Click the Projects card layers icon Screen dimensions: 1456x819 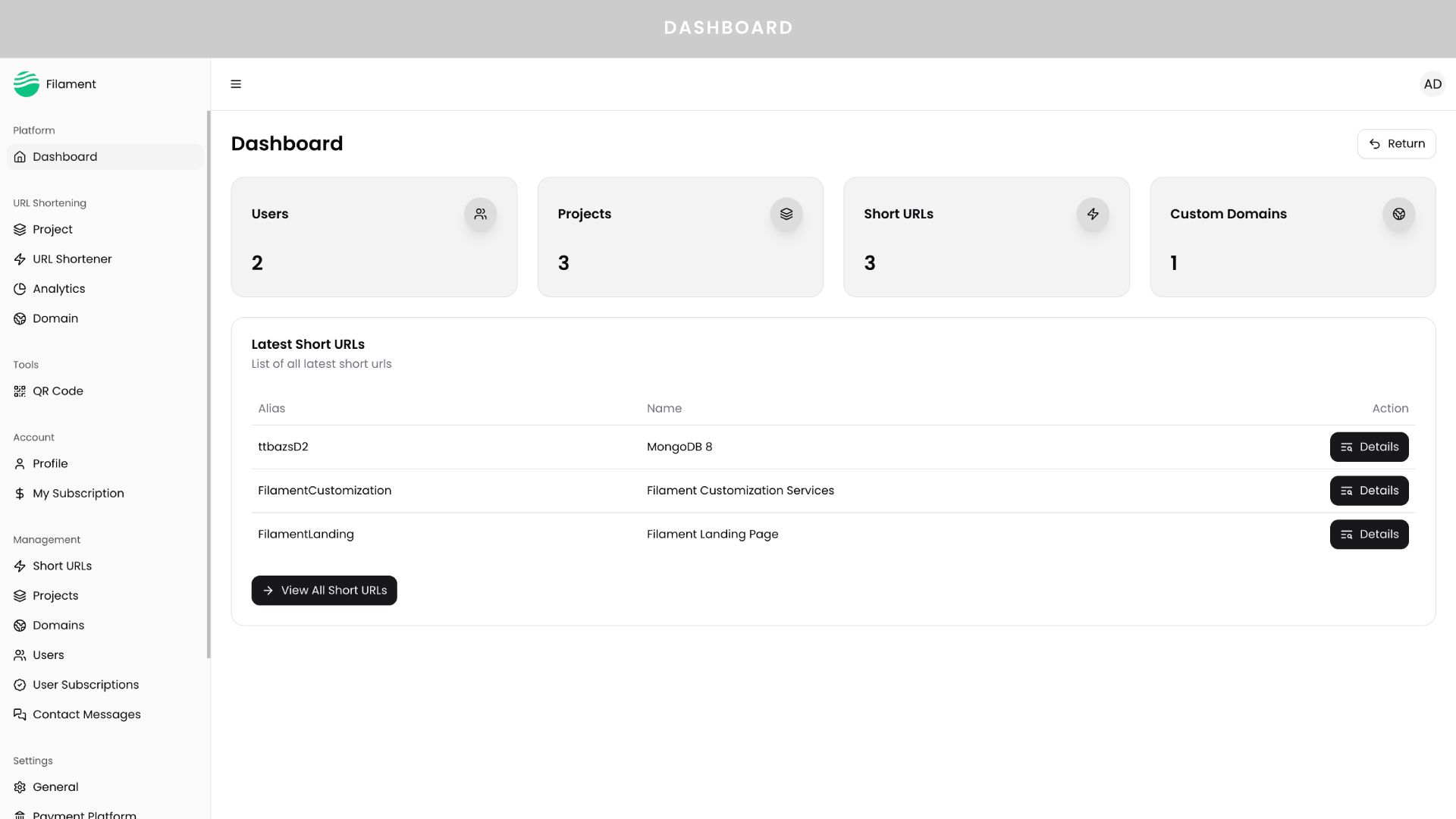tap(786, 214)
